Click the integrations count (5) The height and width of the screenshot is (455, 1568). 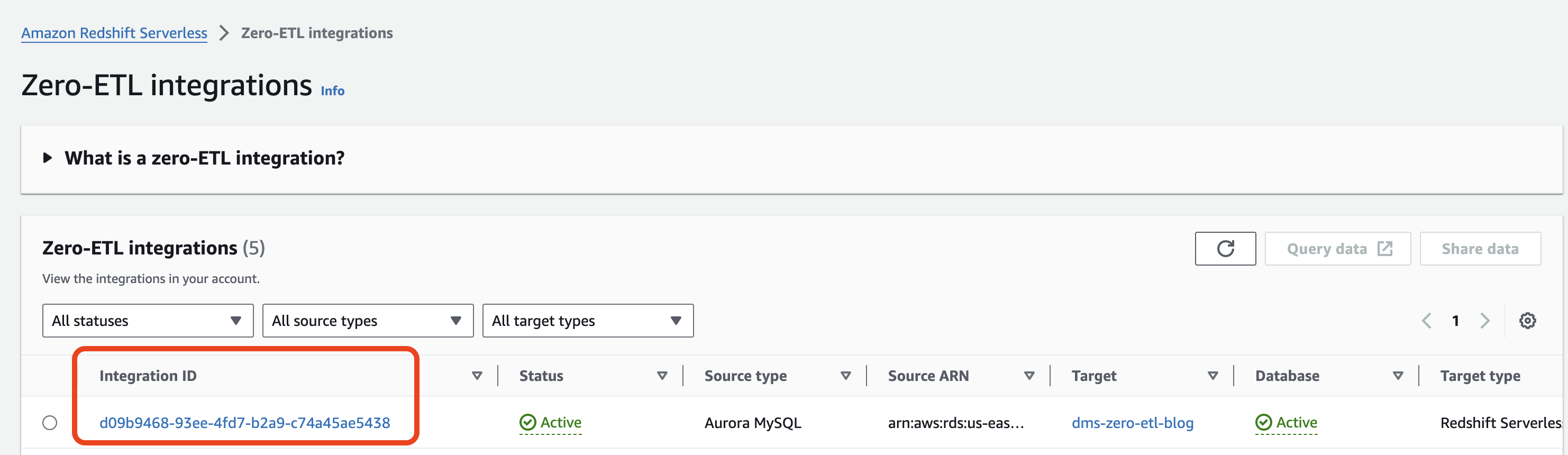coord(254,248)
